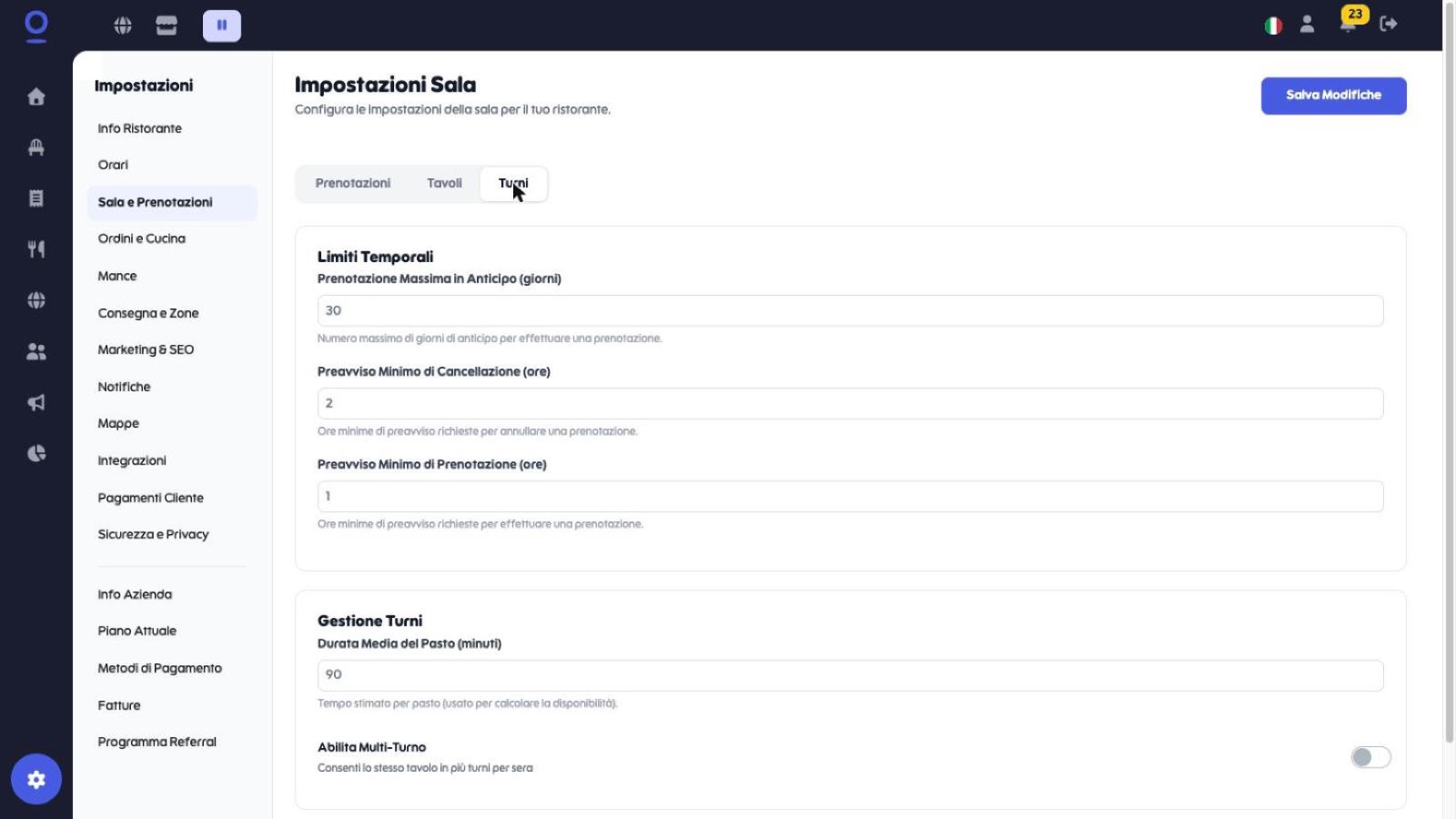Select the Italian flag language icon
Image resolution: width=1456 pixels, height=819 pixels.
coord(1273,25)
